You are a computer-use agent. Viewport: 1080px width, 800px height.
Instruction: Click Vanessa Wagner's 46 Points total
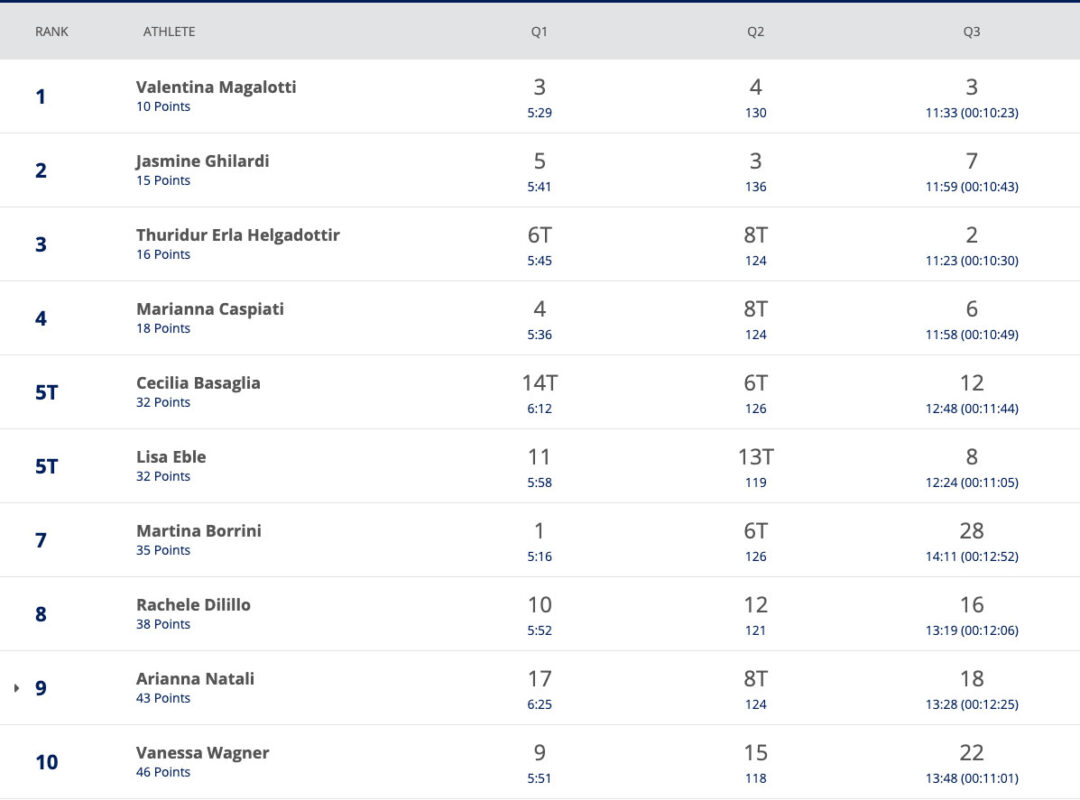pyautogui.click(x=163, y=772)
